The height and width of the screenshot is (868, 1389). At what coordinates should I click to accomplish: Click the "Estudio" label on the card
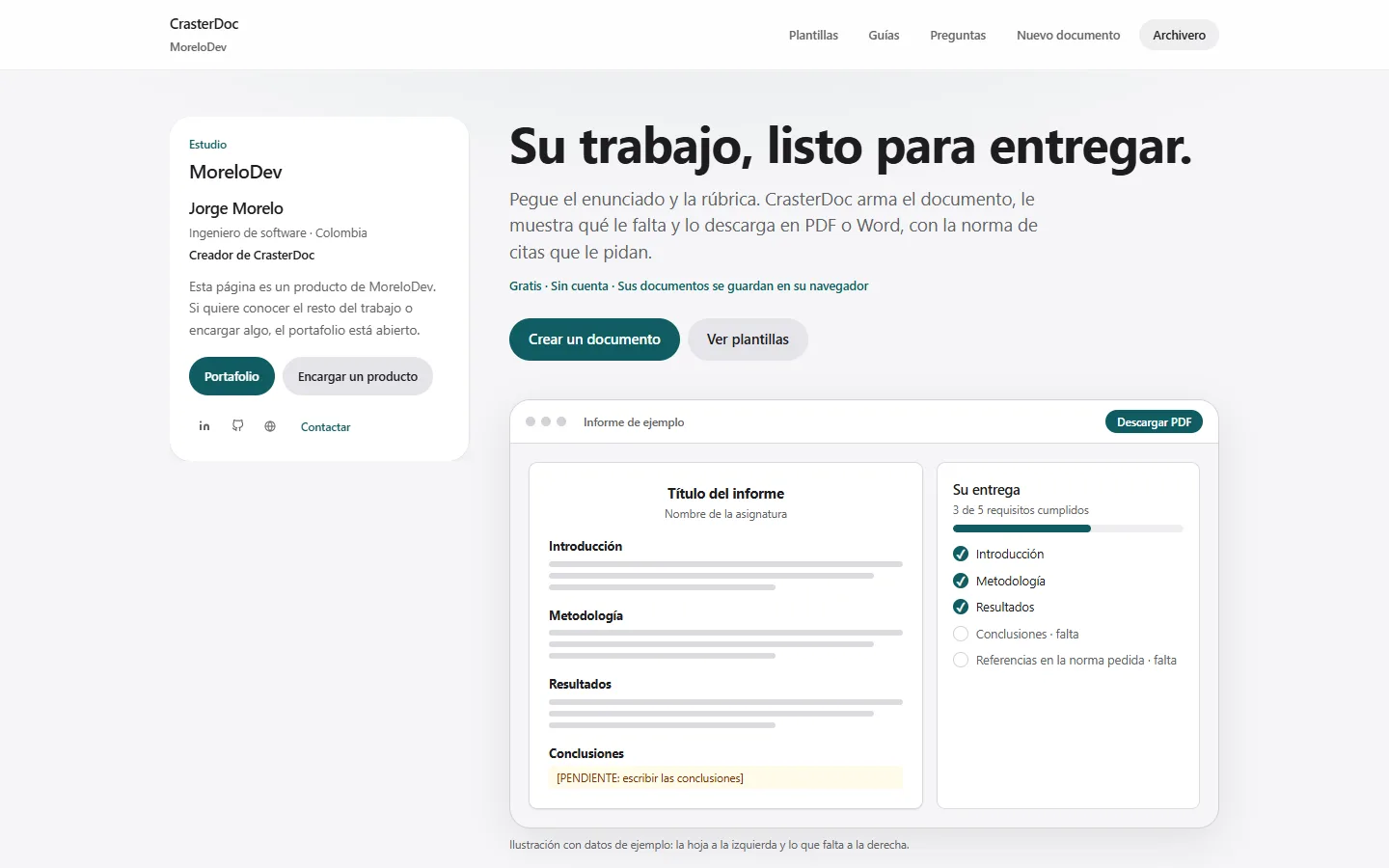coord(207,145)
